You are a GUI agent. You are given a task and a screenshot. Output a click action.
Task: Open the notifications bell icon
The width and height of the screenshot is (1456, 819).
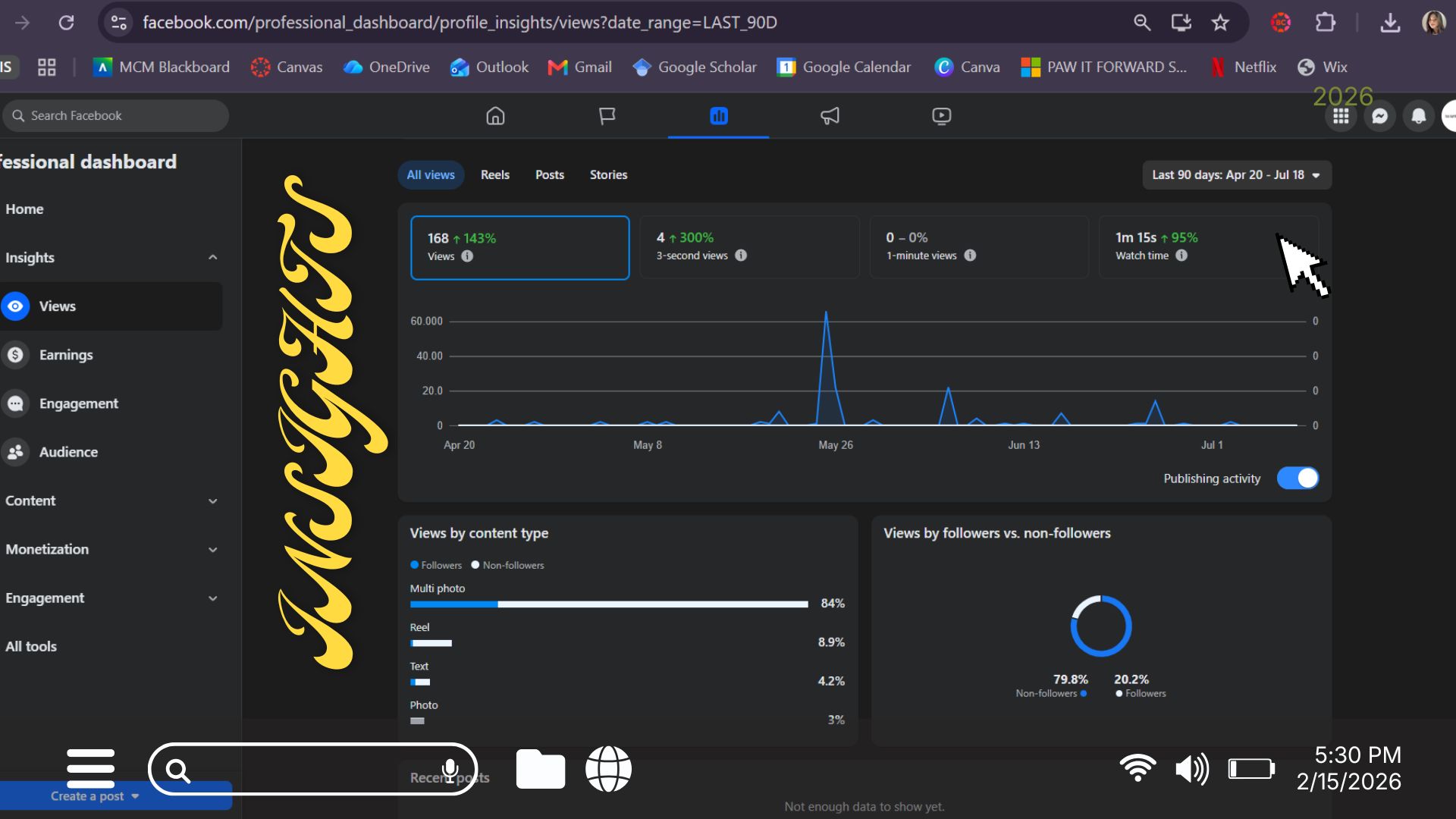[1418, 116]
